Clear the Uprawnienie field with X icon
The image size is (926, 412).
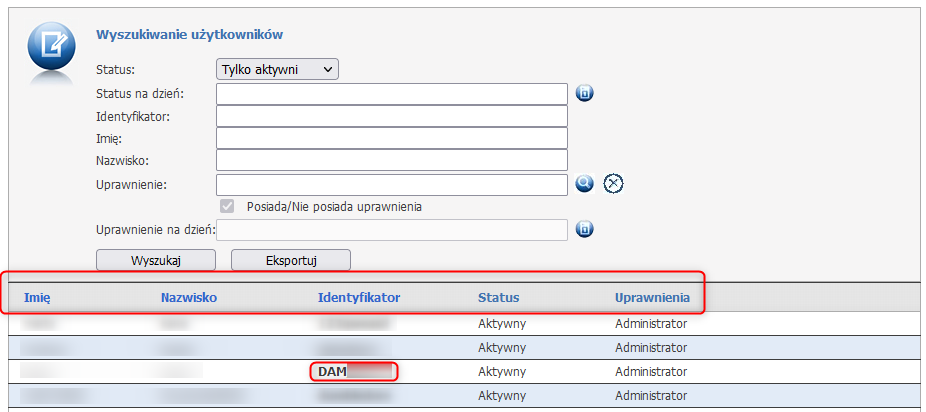tap(614, 184)
